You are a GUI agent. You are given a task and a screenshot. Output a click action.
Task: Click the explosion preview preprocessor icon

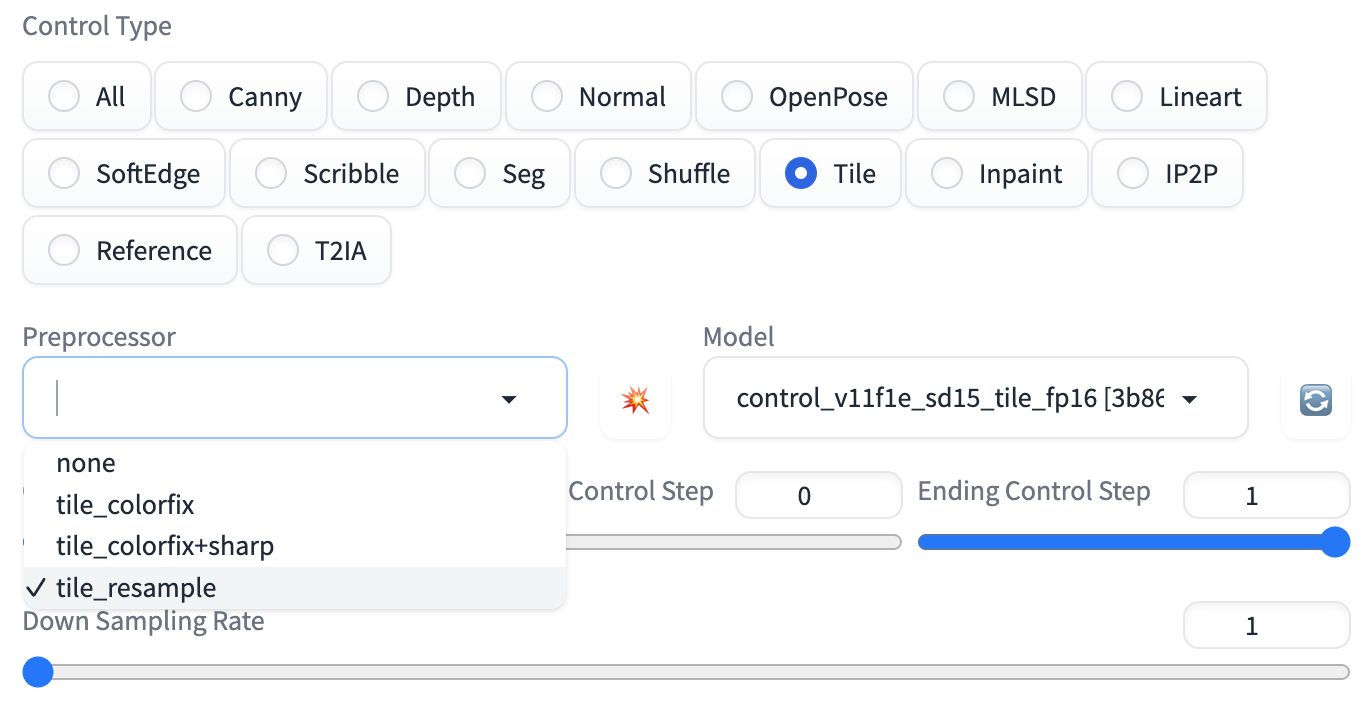pyautogui.click(x=635, y=400)
